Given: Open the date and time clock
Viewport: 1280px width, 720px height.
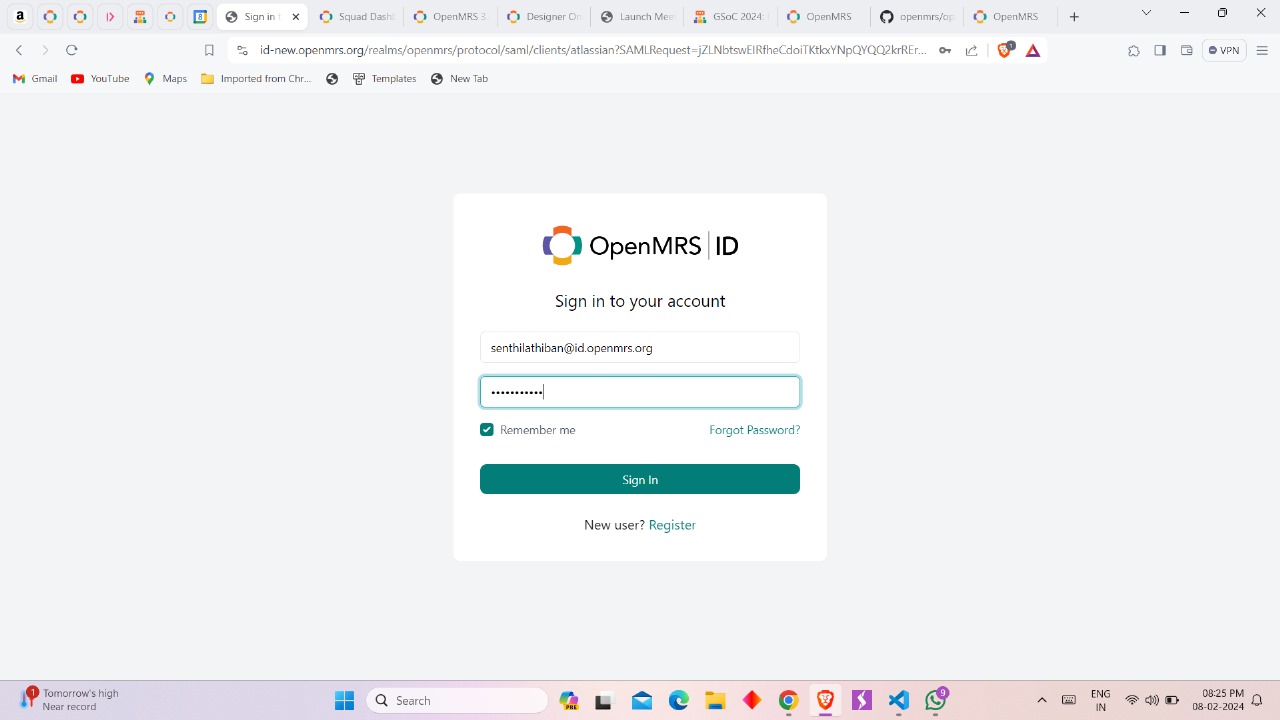Looking at the screenshot, I should pos(1217,700).
